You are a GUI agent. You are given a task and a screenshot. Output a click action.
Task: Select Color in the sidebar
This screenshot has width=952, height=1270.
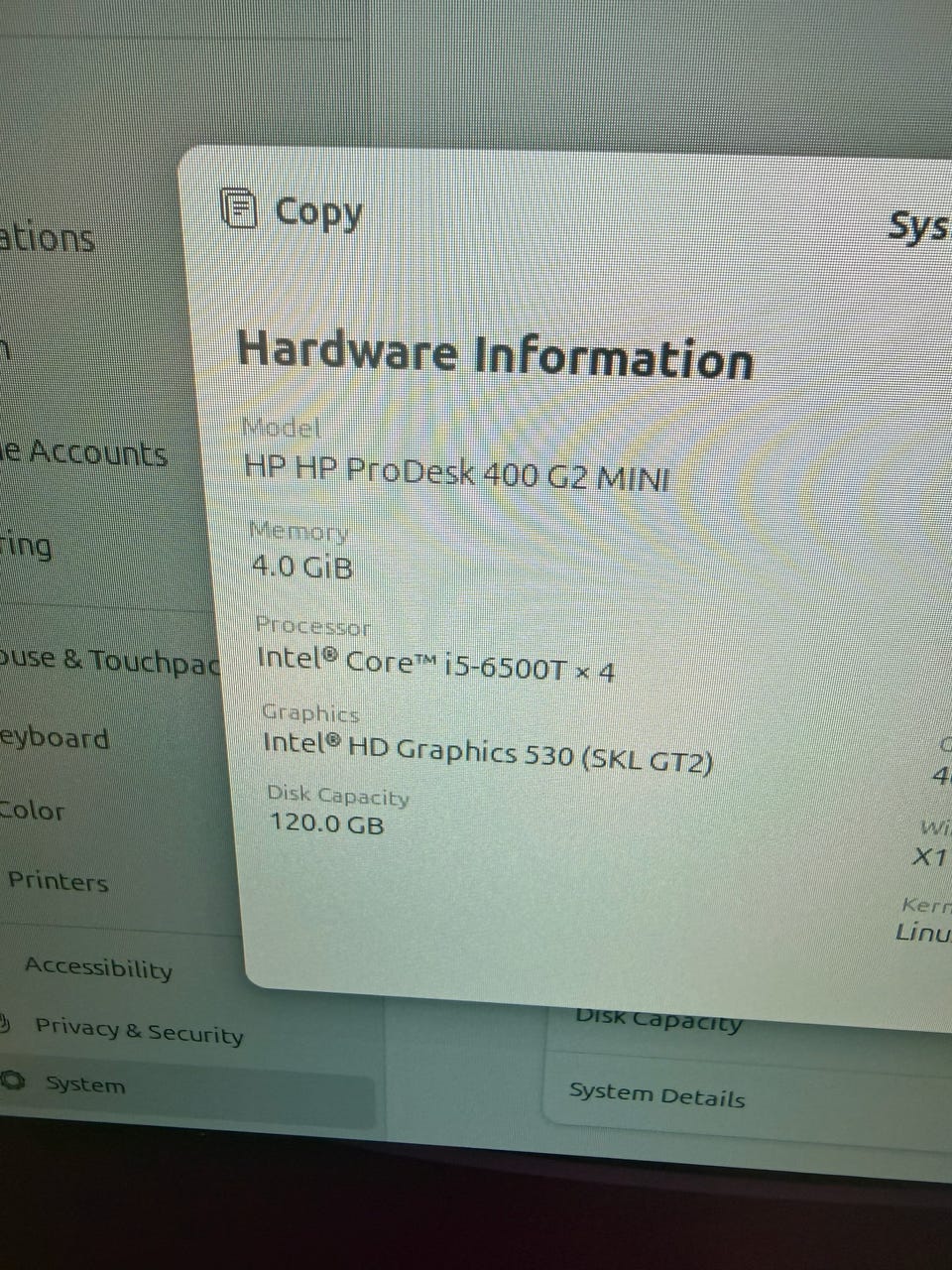32,810
